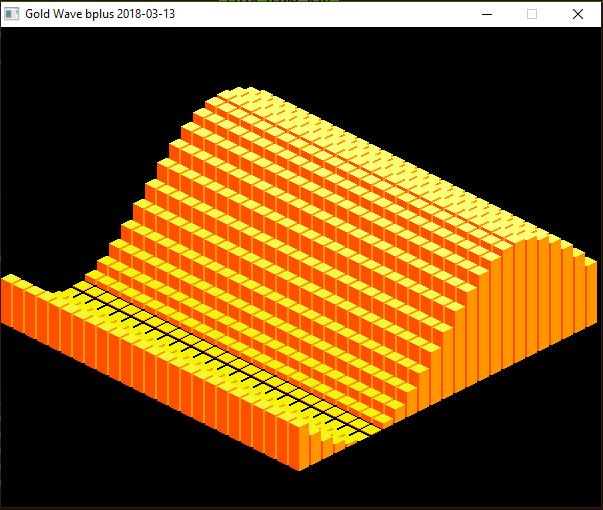Click the window title 'Gold Wave bplus 2018-03-13'
The image size is (603, 510).
coord(100,14)
